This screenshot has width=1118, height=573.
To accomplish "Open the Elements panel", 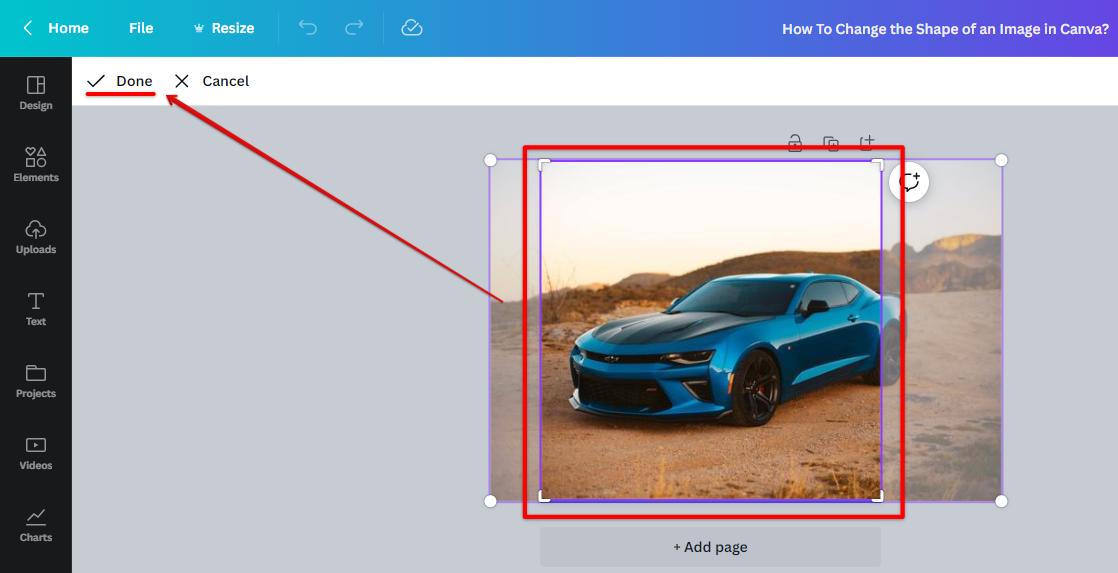I will pyautogui.click(x=36, y=165).
